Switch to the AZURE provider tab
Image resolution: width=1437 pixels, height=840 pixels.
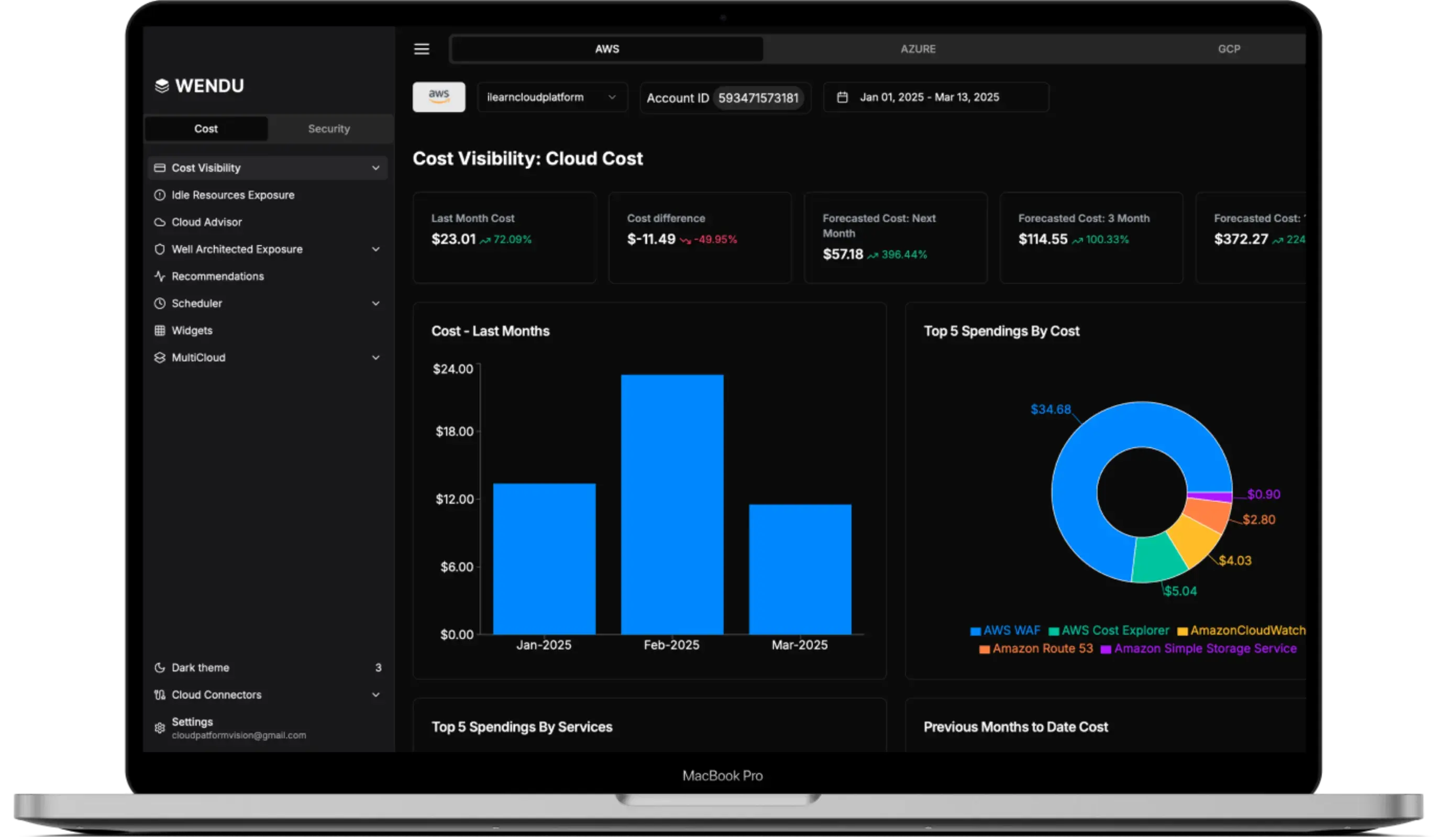click(x=918, y=49)
